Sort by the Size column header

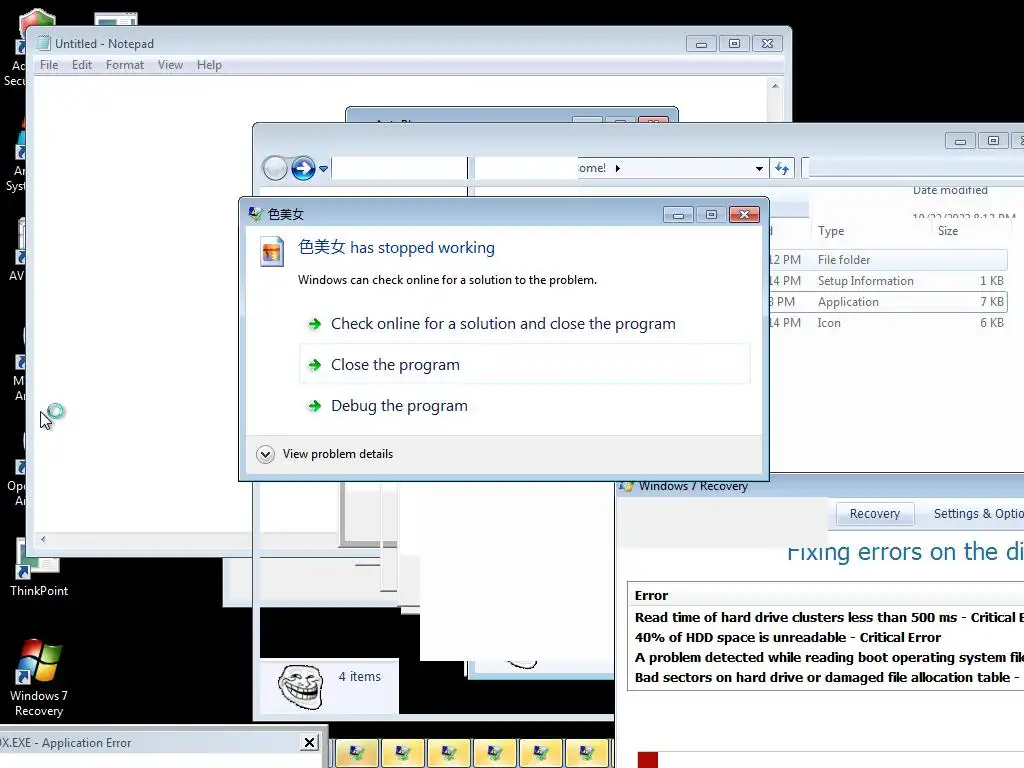point(948,231)
